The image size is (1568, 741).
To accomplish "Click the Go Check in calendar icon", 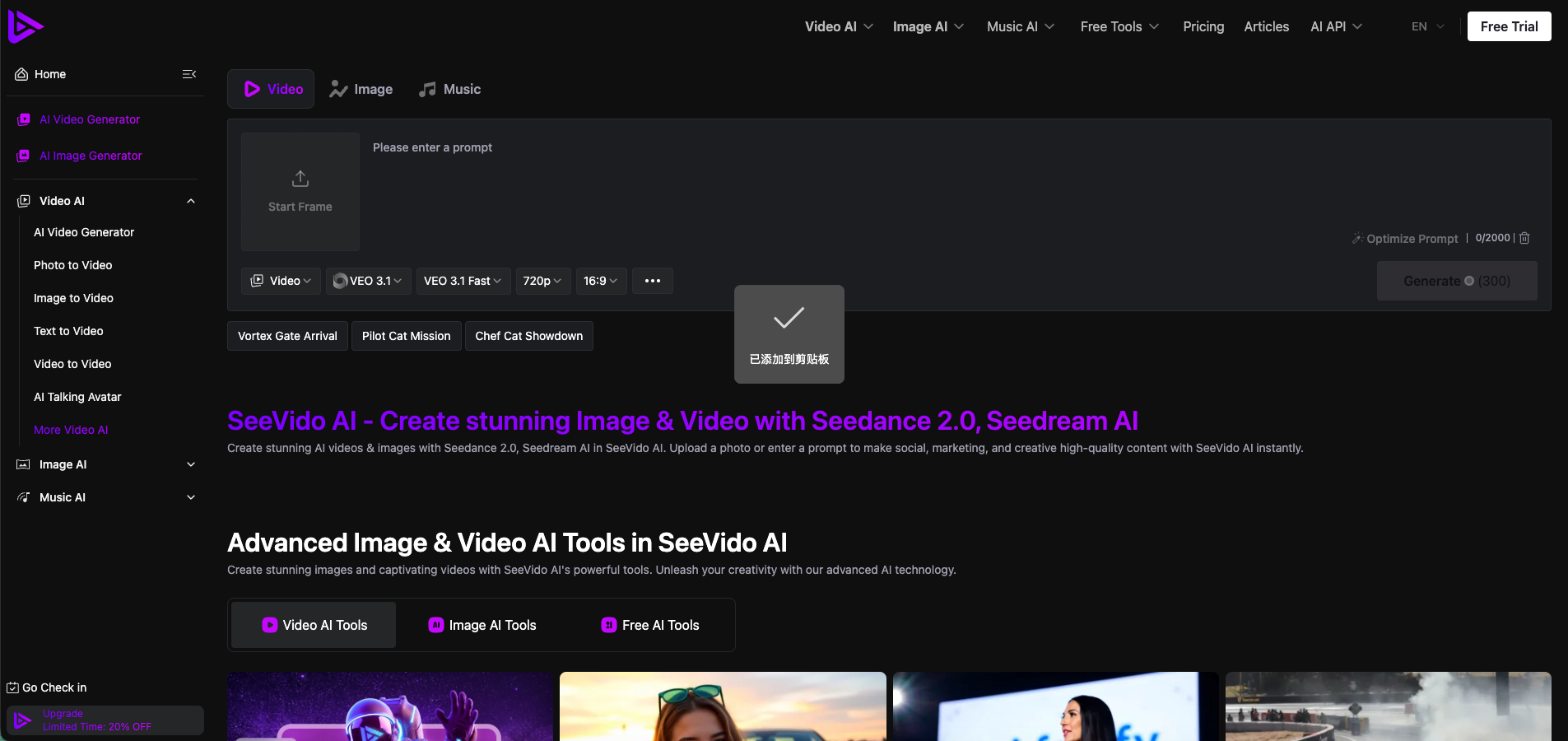I will (x=12, y=687).
